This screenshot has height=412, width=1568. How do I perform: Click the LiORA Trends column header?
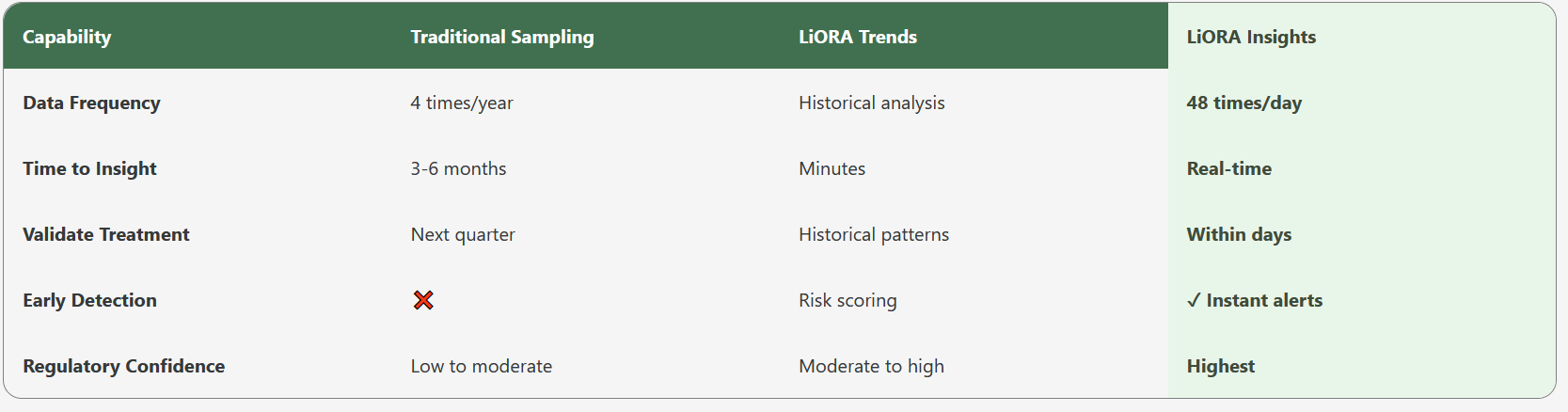click(x=857, y=37)
